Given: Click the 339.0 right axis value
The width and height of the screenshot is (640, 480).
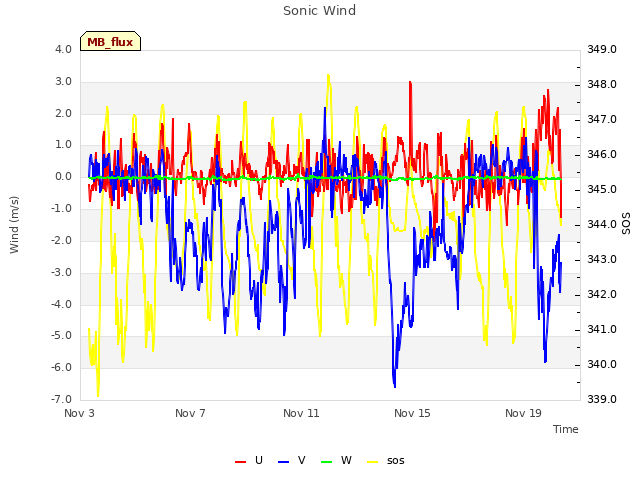Looking at the screenshot, I should pyautogui.click(x=602, y=399).
